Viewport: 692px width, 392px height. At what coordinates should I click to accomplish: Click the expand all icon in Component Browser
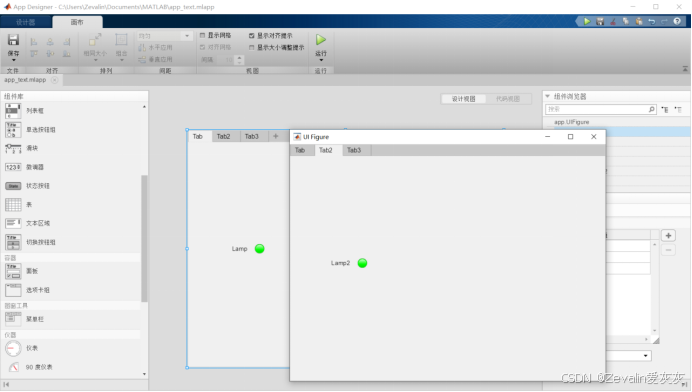click(x=665, y=109)
